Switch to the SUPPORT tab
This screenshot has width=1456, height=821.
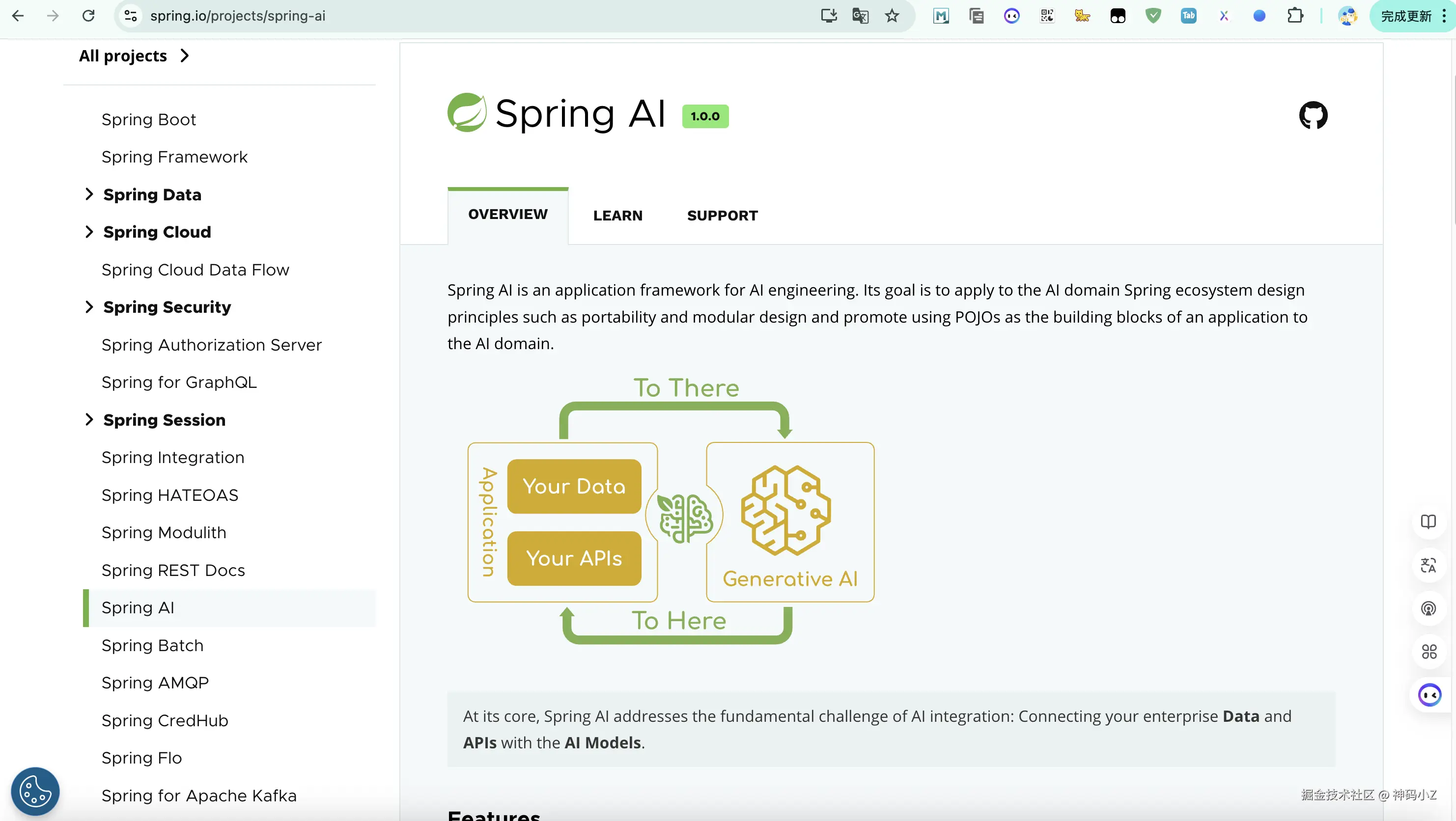(722, 215)
